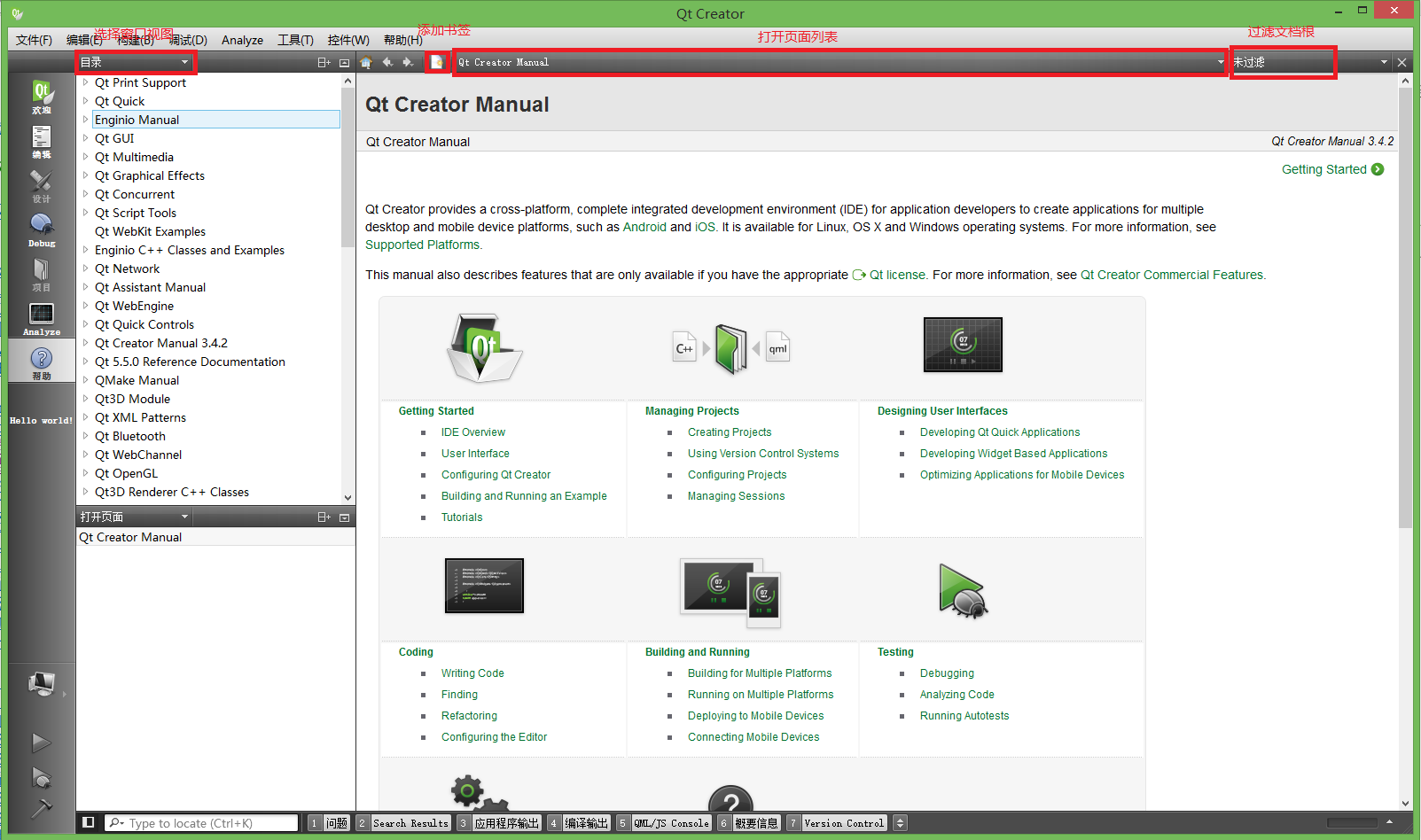Expand the QMake Manual tree node
Screen dimensions: 1421x840
(85, 380)
